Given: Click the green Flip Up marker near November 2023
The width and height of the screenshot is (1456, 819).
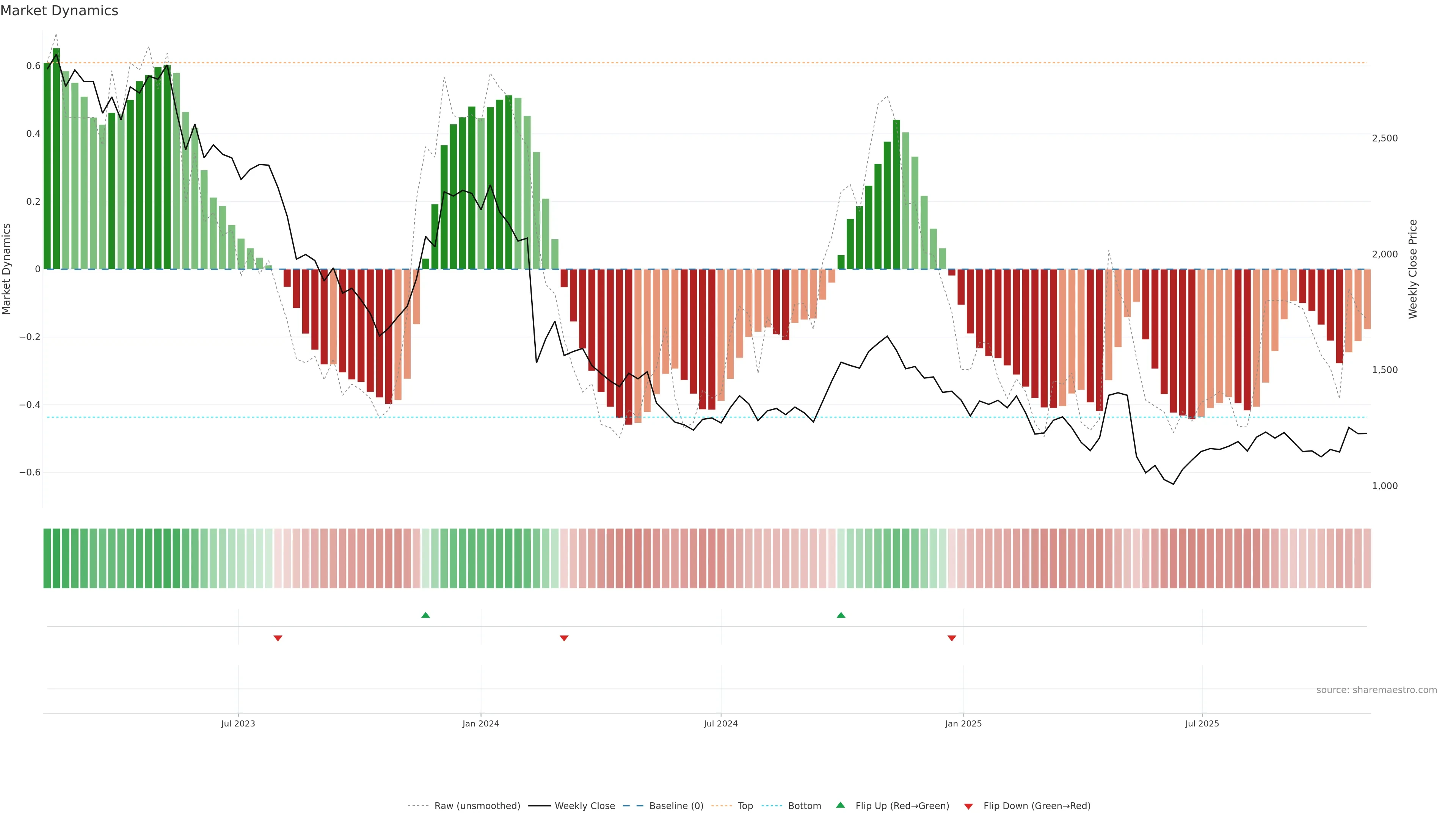Looking at the screenshot, I should (x=425, y=615).
